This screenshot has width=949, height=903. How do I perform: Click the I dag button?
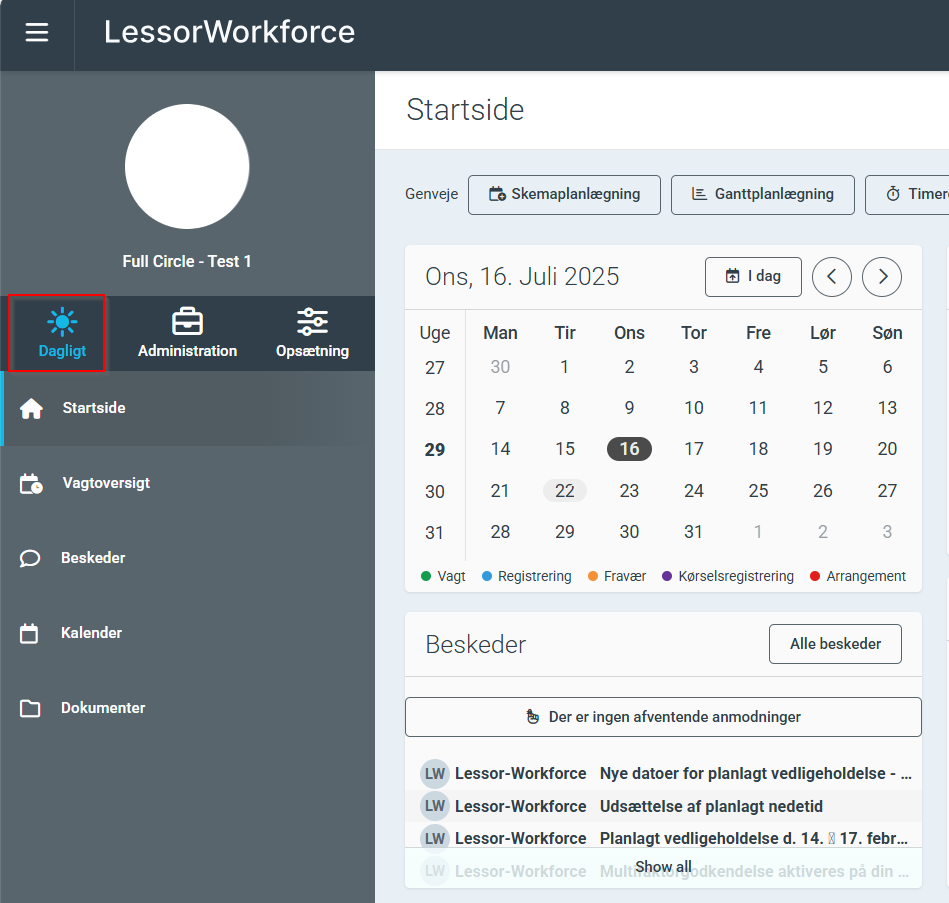(753, 277)
